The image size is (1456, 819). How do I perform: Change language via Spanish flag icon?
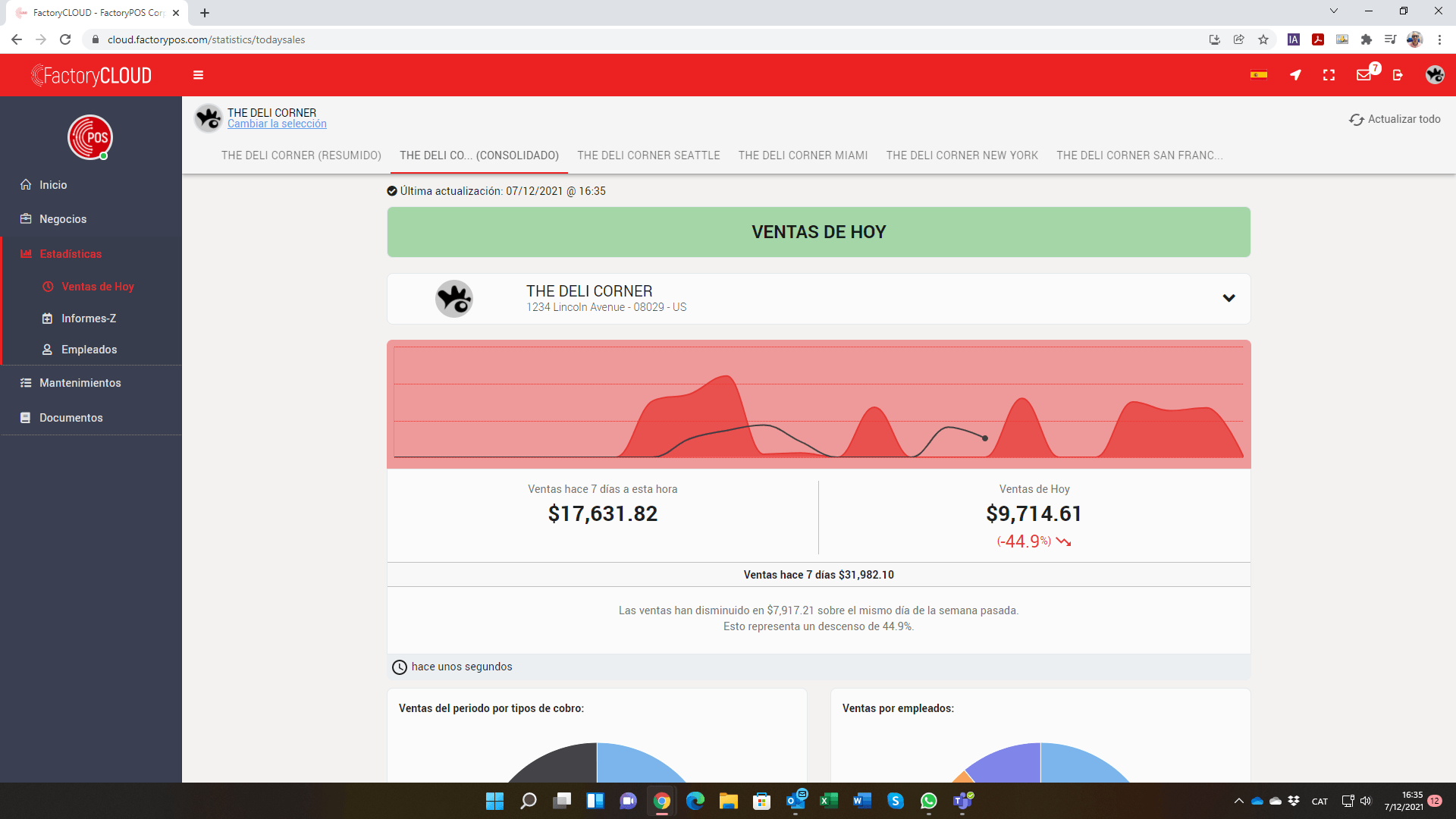click(1259, 75)
